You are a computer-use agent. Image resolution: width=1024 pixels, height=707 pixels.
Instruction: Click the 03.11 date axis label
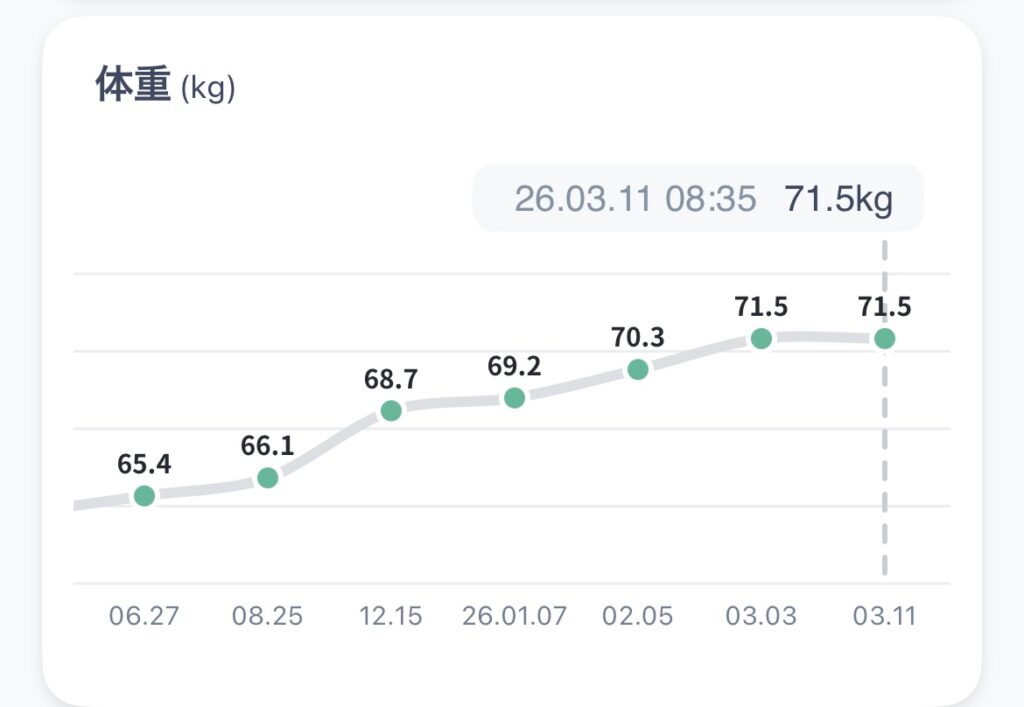click(x=884, y=615)
